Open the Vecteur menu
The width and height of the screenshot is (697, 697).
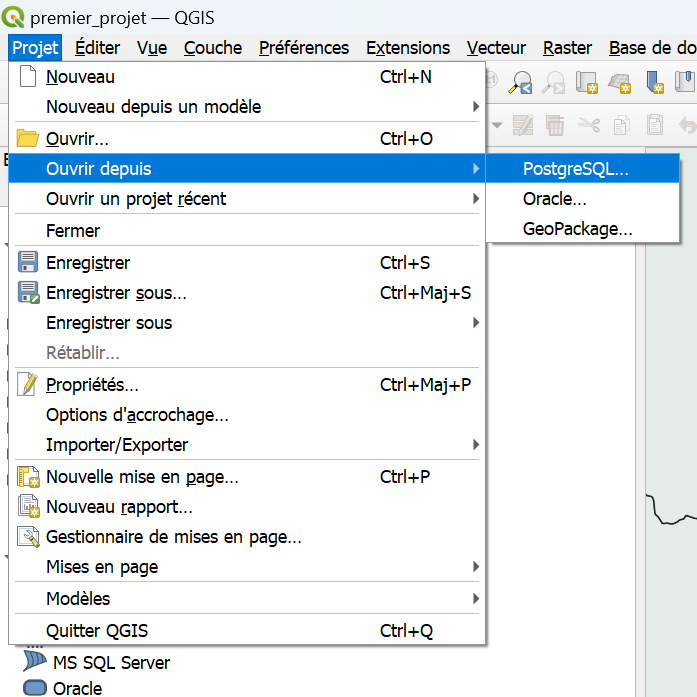point(496,48)
